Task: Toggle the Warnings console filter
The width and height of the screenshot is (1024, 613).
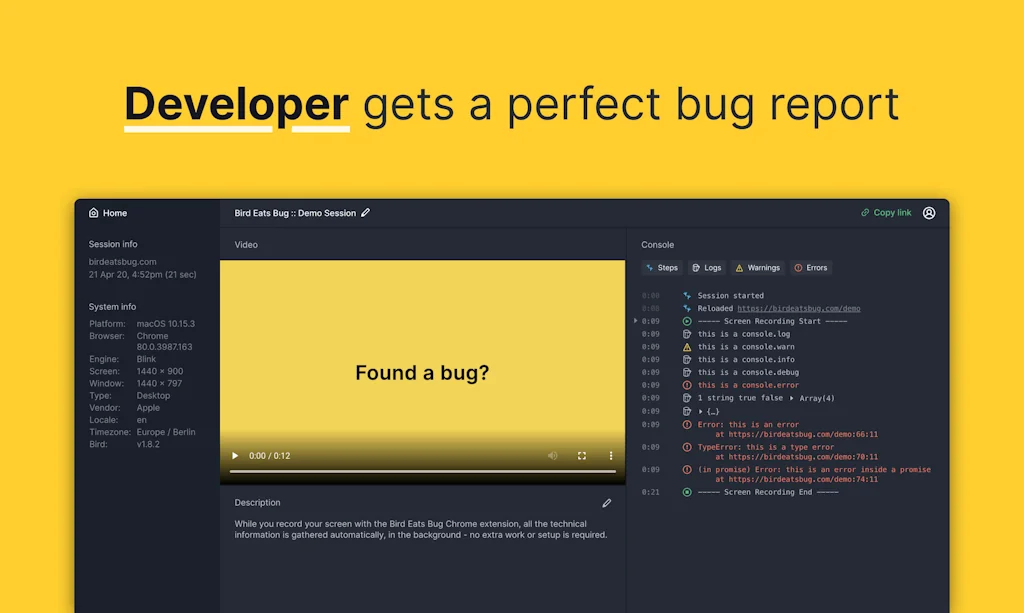Action: tap(757, 268)
